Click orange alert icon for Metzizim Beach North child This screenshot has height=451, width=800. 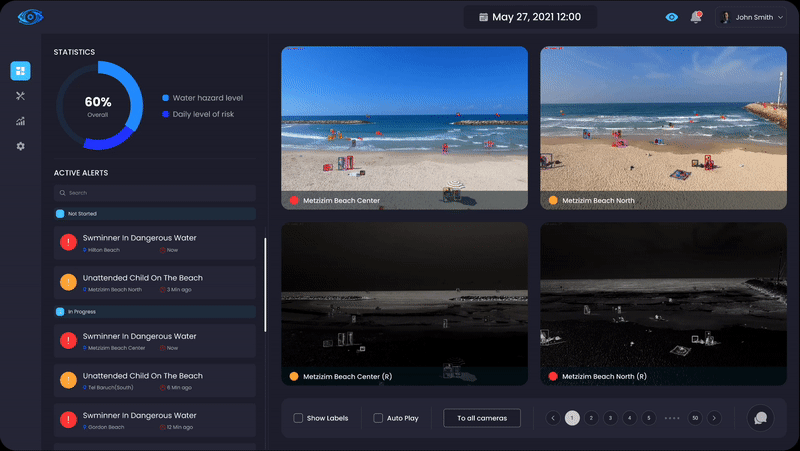(x=68, y=282)
